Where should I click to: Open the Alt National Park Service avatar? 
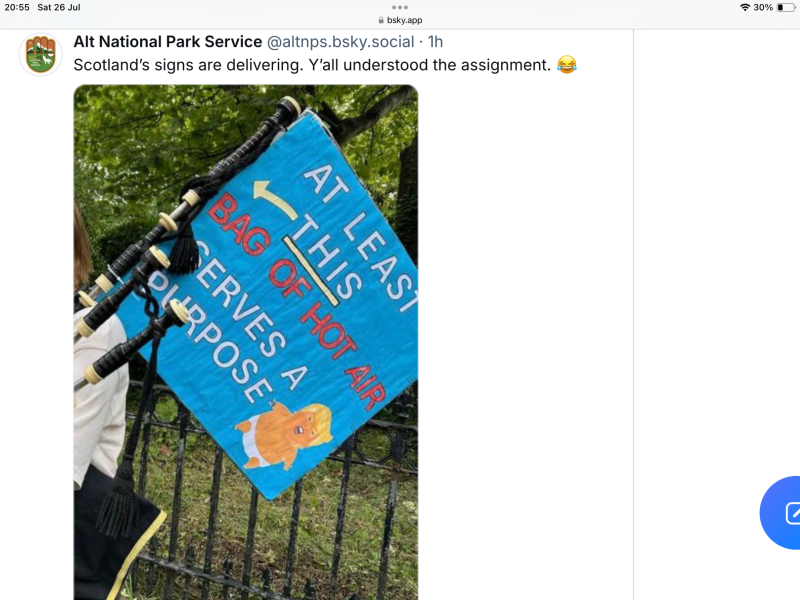(x=40, y=55)
